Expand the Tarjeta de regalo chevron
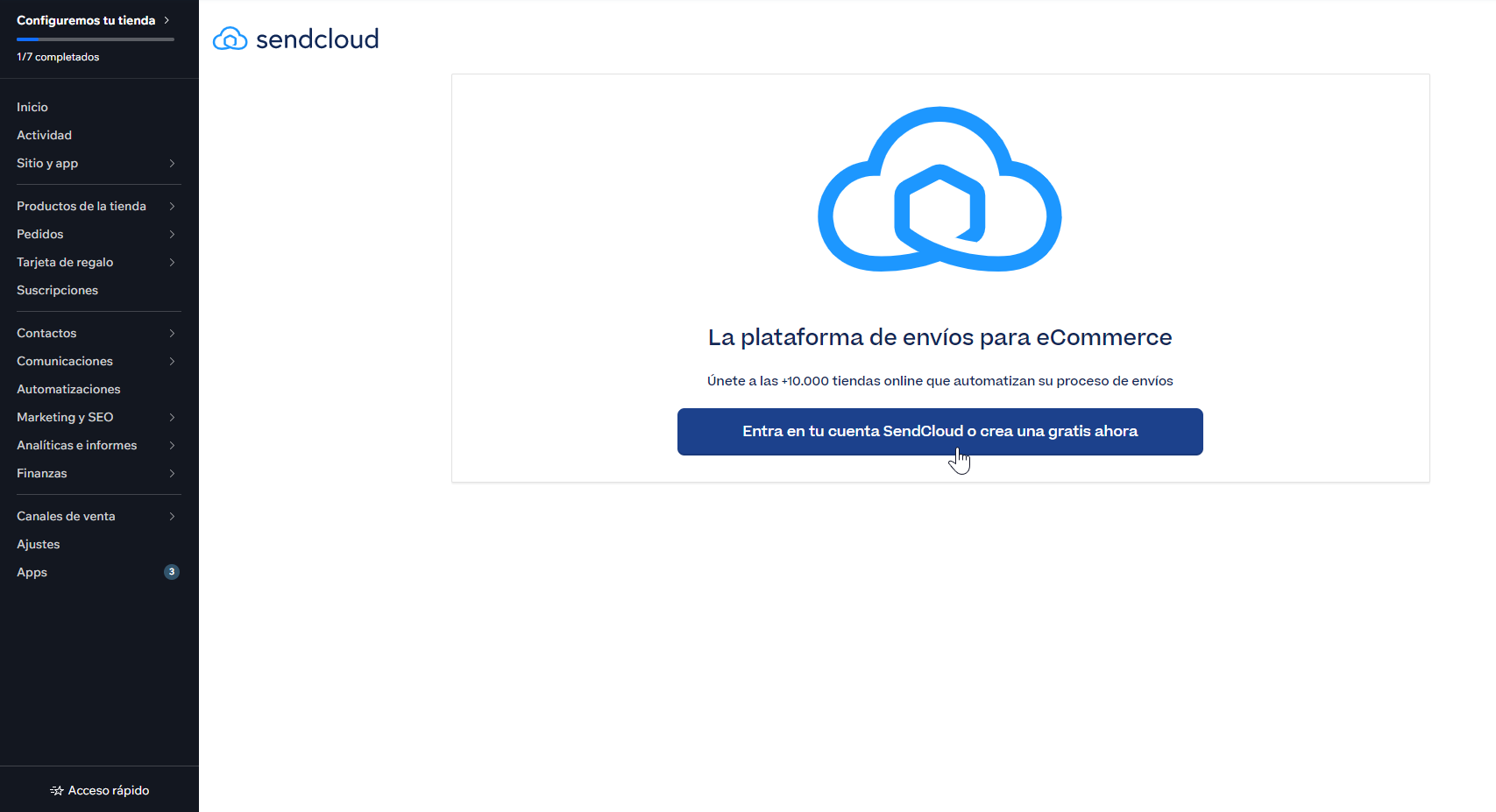This screenshot has height=812, width=1496. click(172, 263)
